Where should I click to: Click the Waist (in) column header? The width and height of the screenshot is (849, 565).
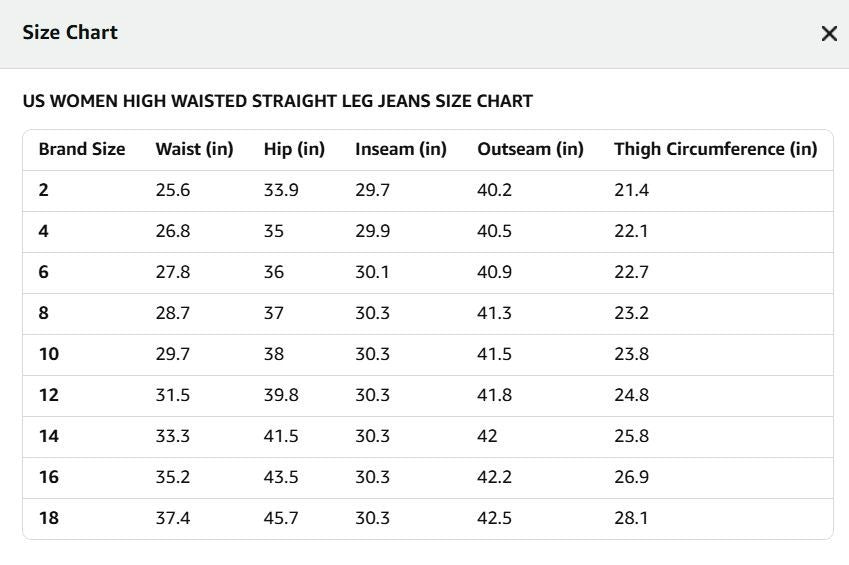point(194,149)
